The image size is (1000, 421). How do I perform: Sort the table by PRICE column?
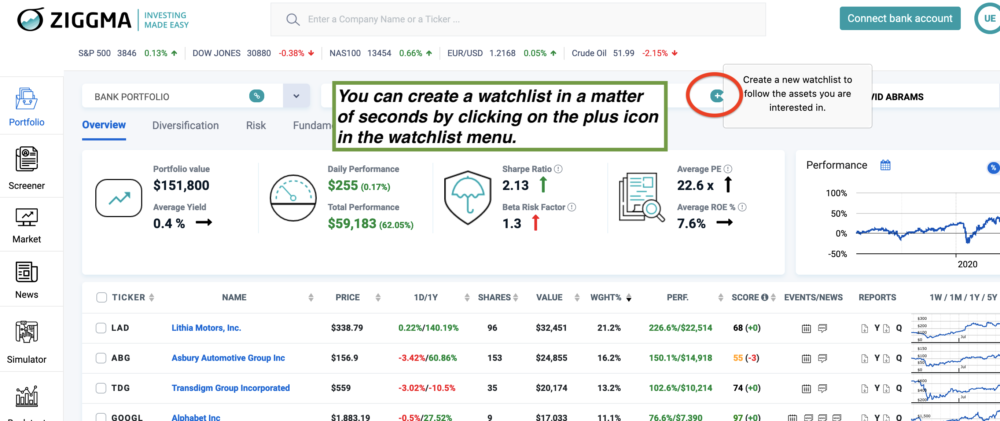click(x=378, y=298)
